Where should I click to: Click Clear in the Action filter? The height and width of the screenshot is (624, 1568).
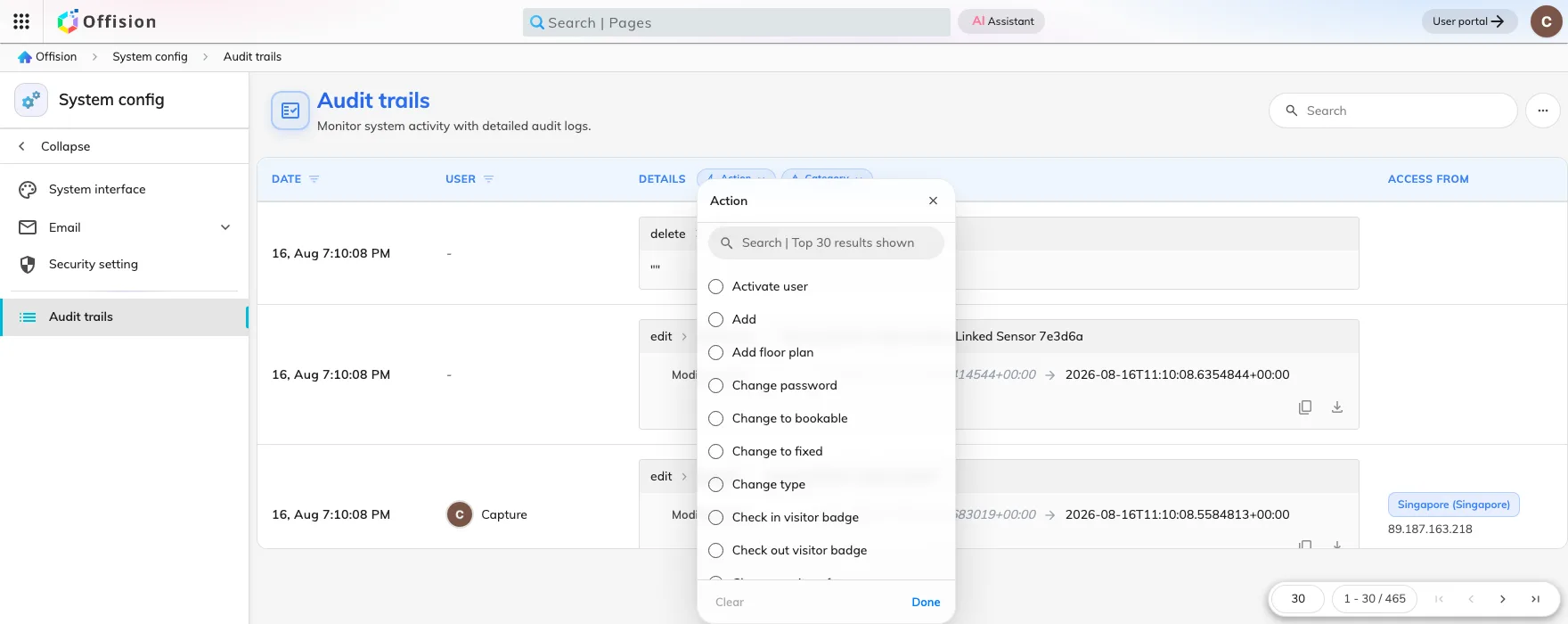tap(729, 602)
